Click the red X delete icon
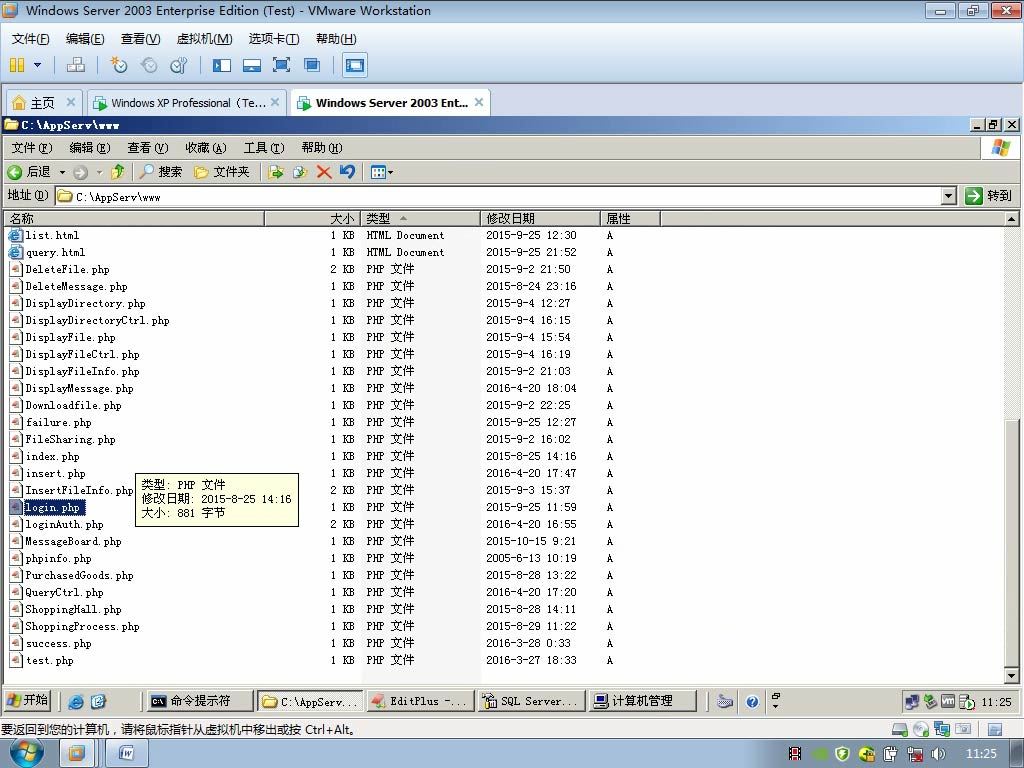 pyautogui.click(x=324, y=172)
